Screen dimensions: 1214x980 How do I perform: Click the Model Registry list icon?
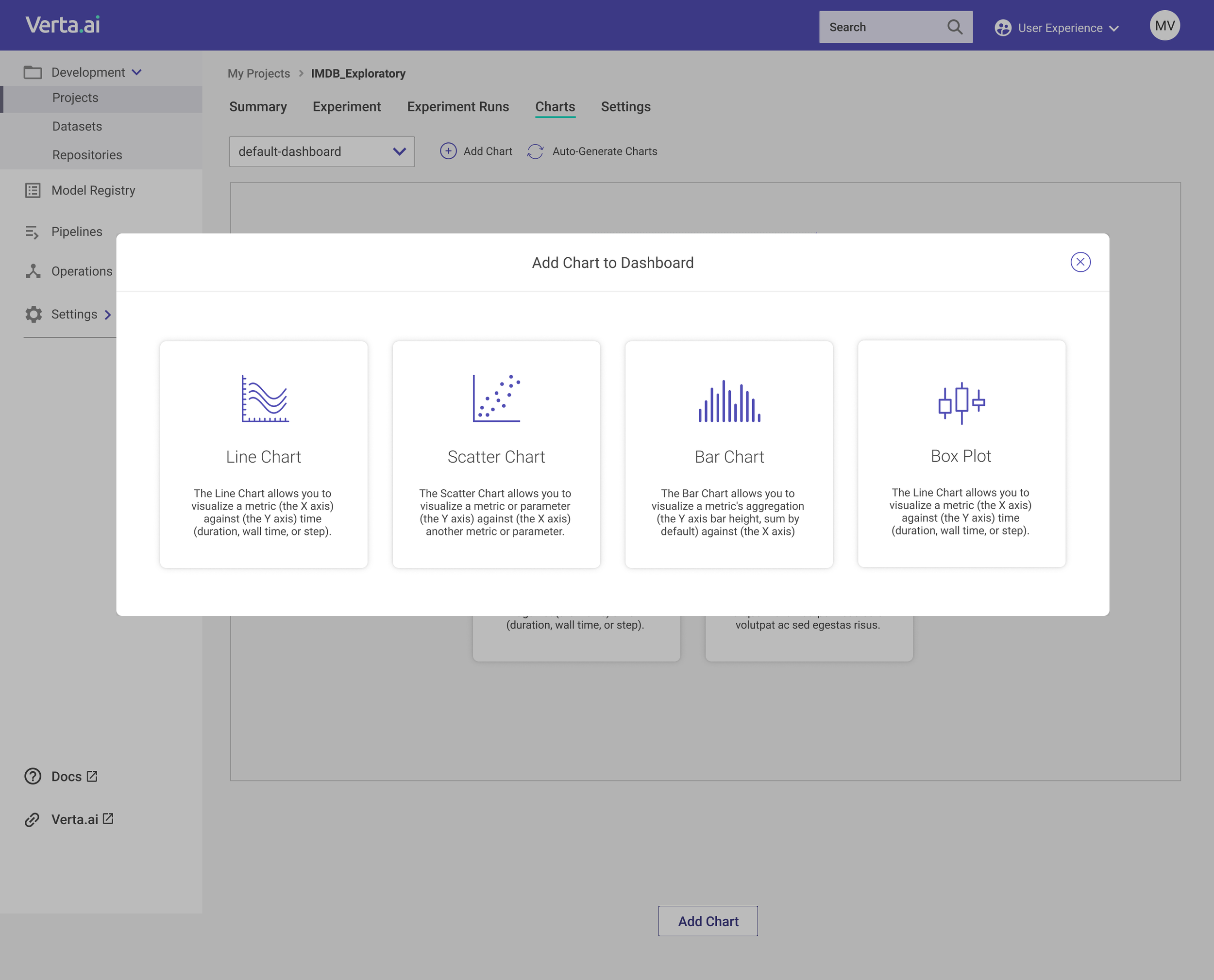[33, 190]
